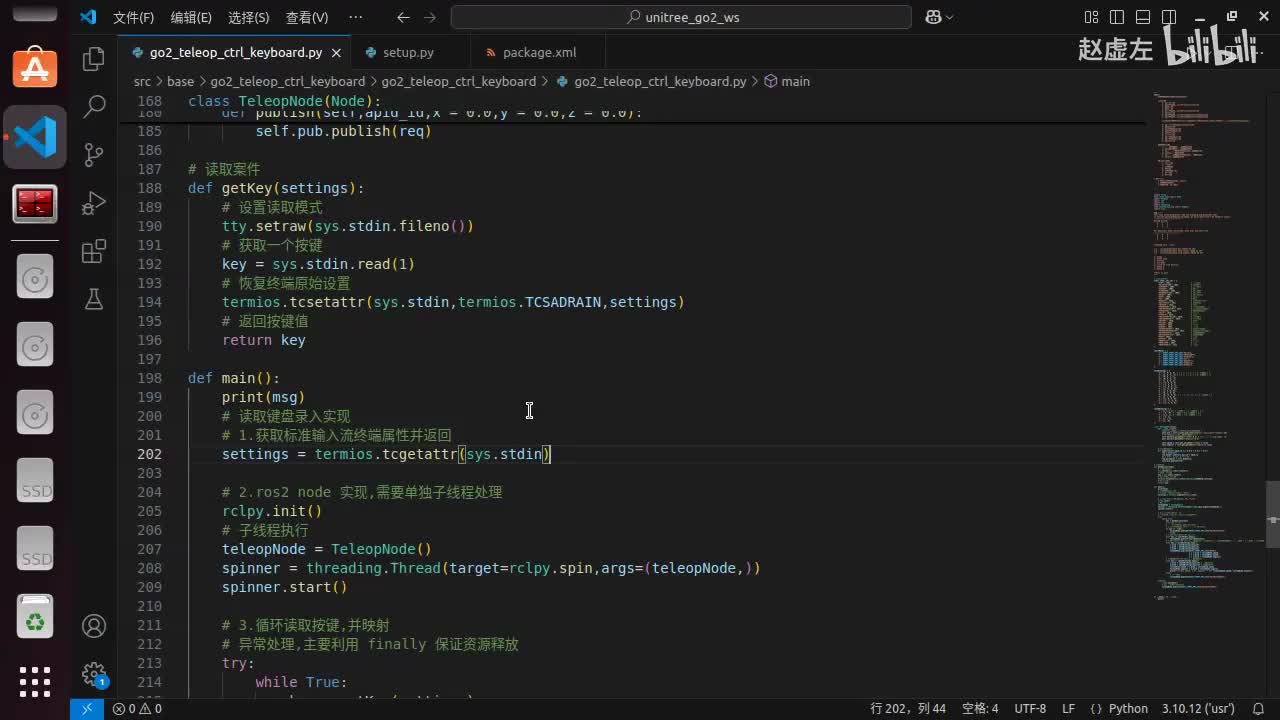This screenshot has height=720, width=1280.
Task: Close the go2_teleop_ctrl_keyboard.py tab
Action: tap(336, 53)
